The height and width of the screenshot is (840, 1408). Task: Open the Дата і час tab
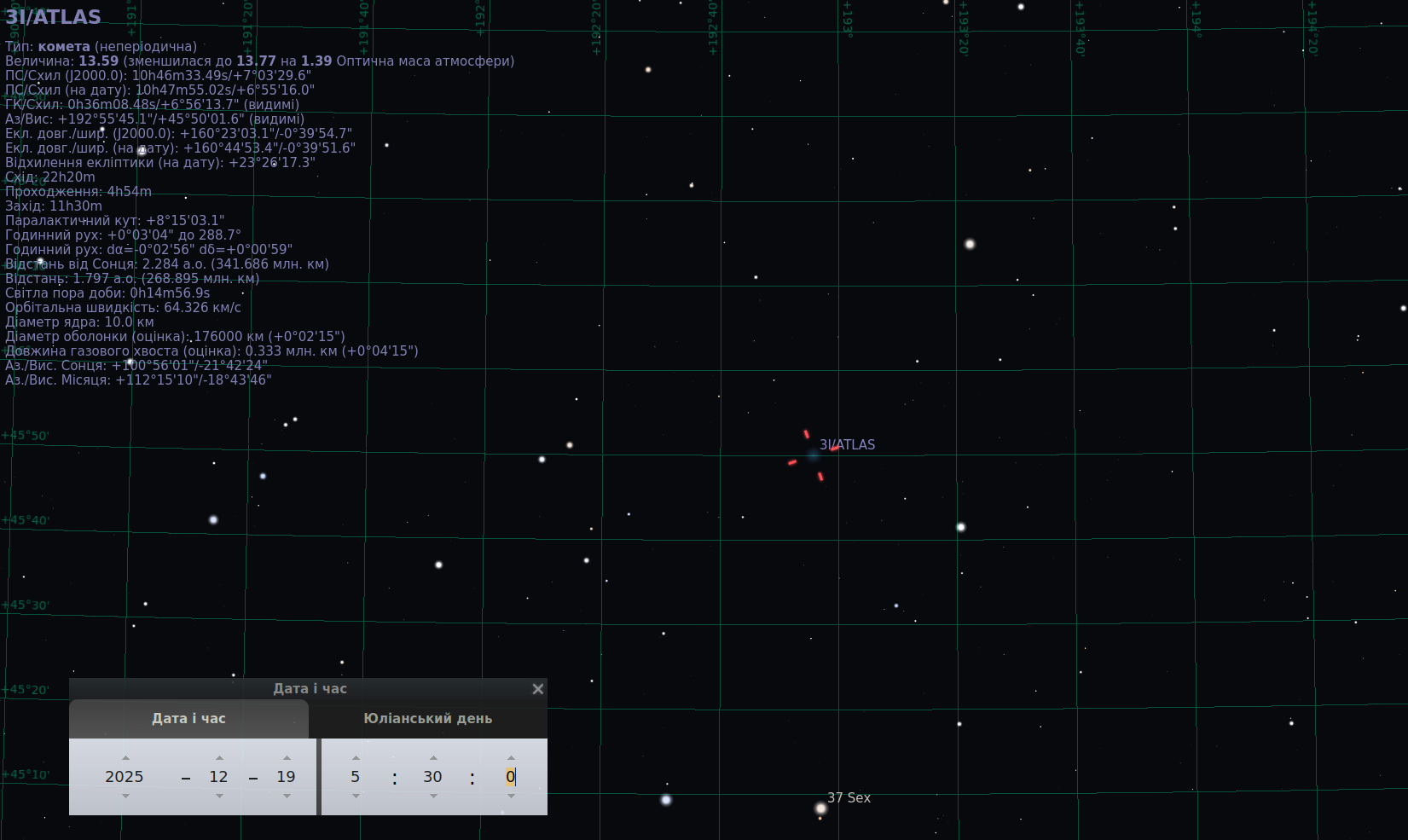coord(188,719)
